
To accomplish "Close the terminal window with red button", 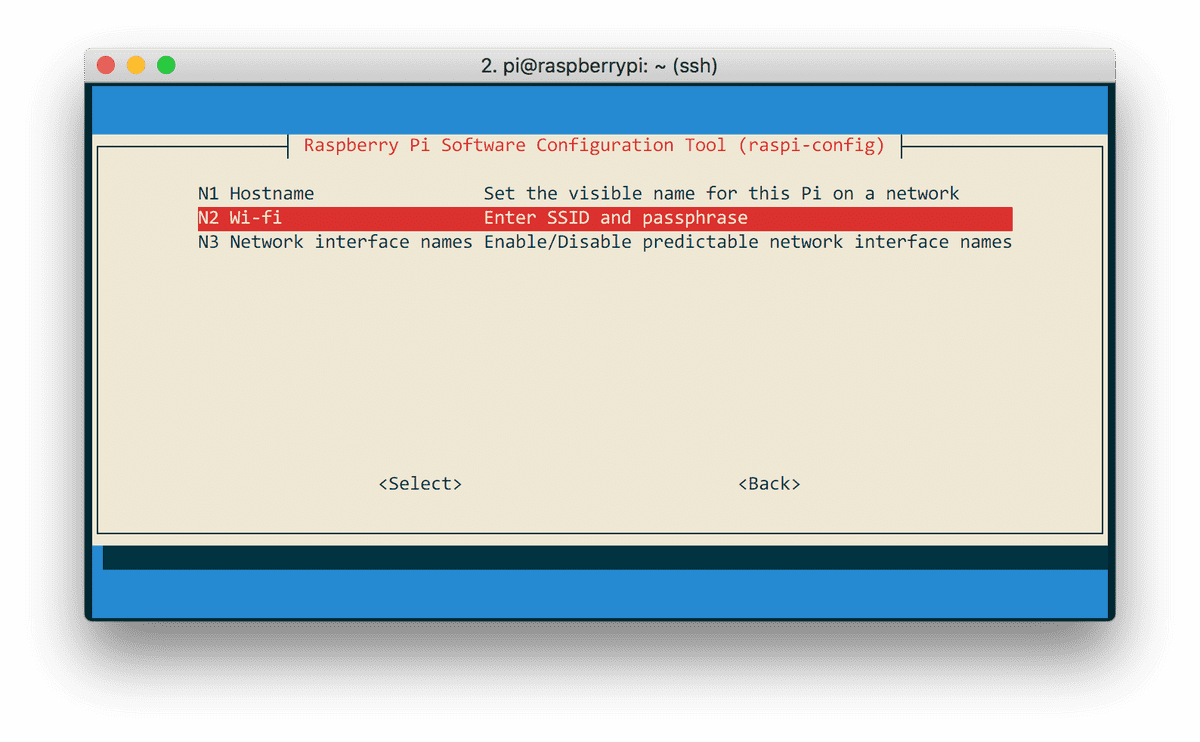I will tap(106, 66).
